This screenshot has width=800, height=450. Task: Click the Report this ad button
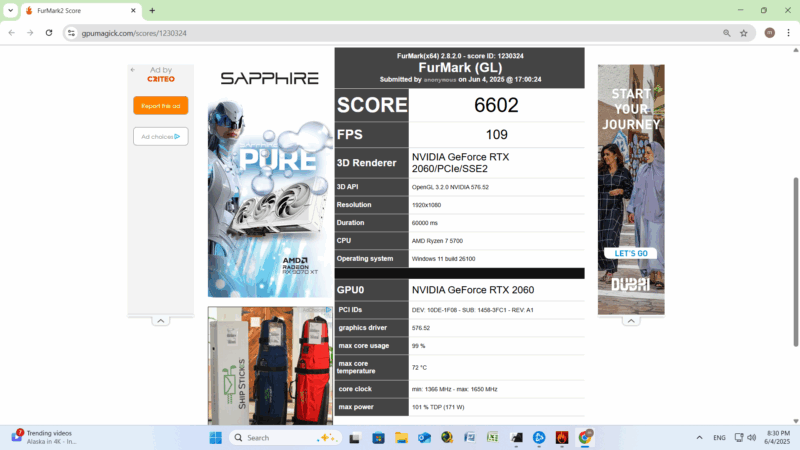point(161,106)
